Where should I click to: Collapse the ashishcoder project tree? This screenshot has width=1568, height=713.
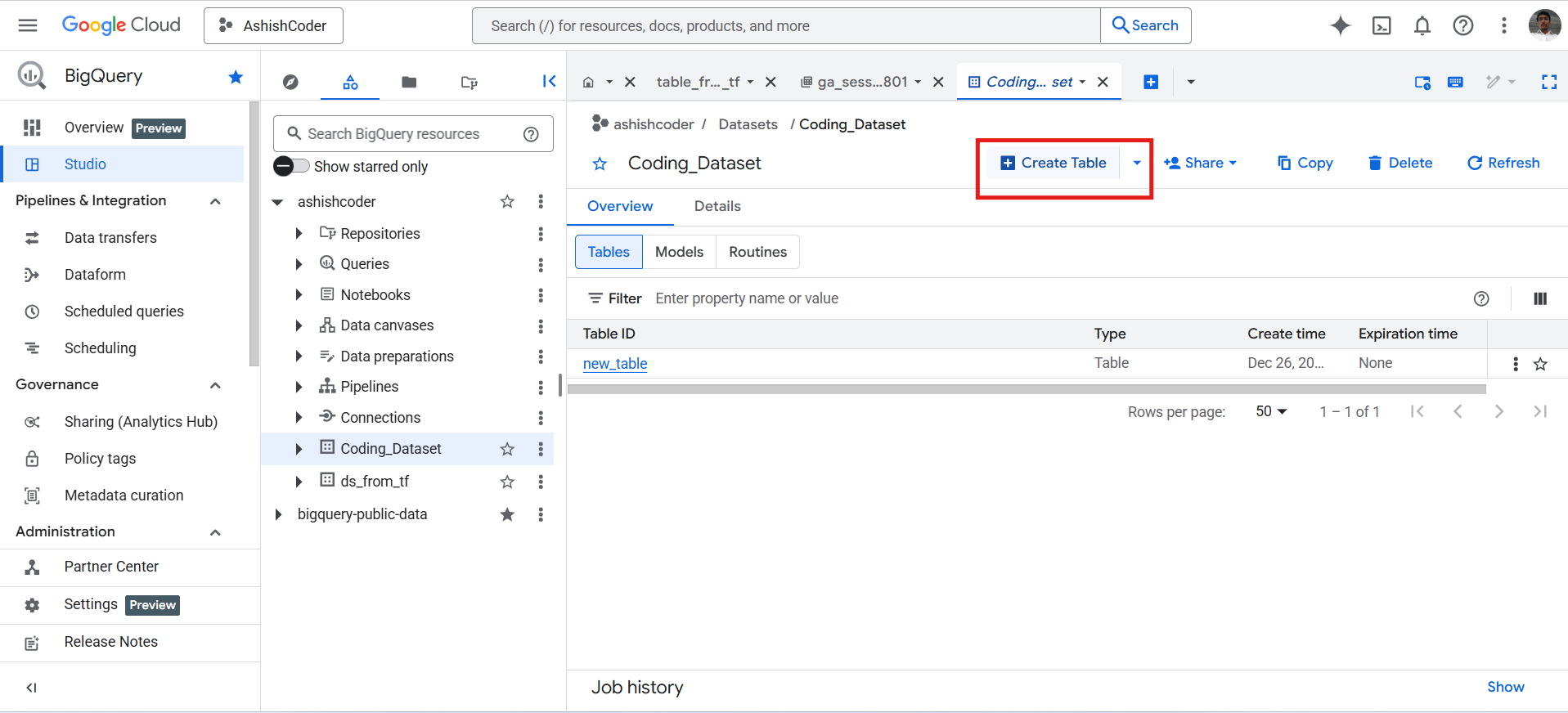[x=277, y=202]
